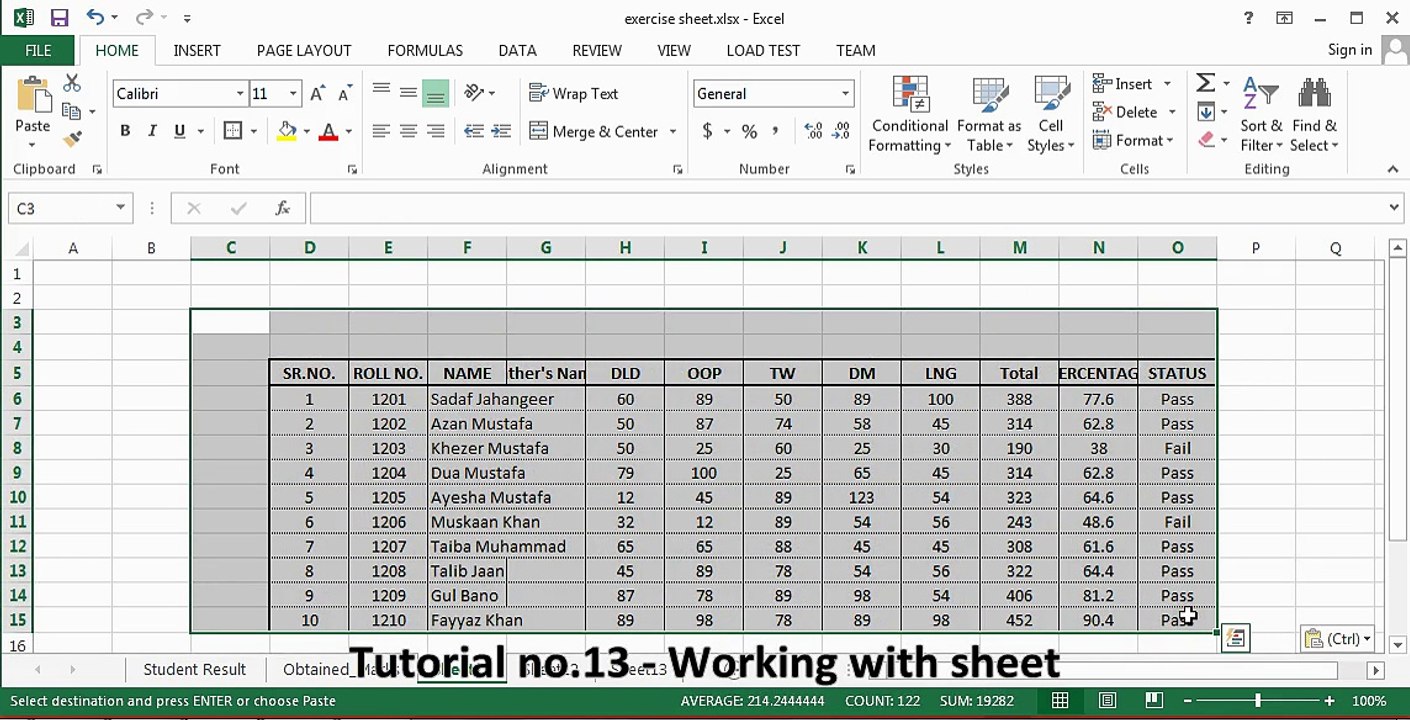Toggle Italic formatting
Image resolution: width=1410 pixels, height=720 pixels.
coord(152,131)
